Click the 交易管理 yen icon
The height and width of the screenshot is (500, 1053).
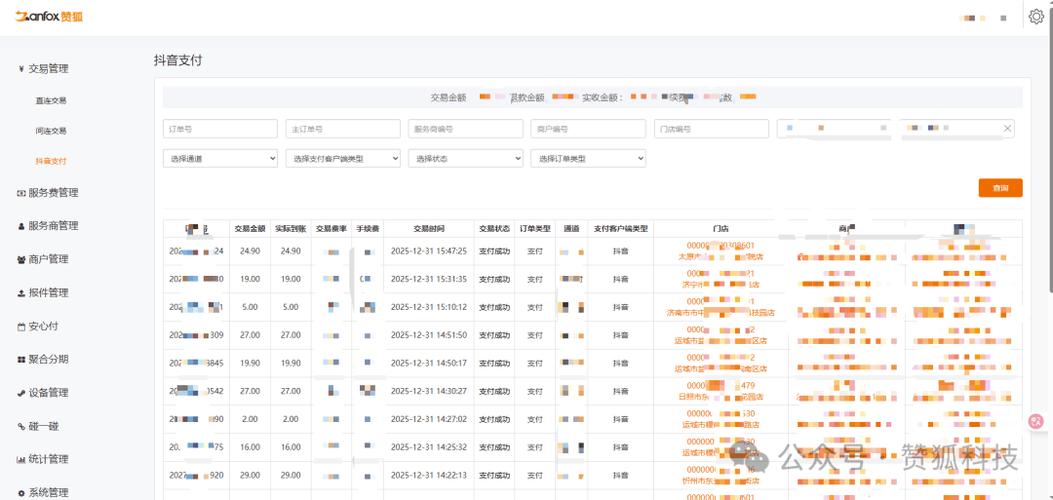point(21,68)
